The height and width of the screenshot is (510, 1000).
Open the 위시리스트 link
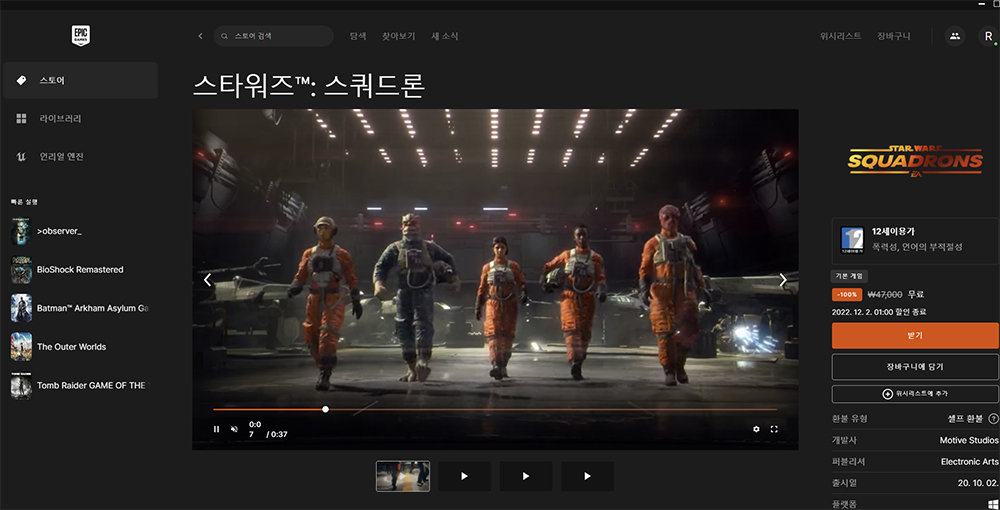tap(841, 36)
